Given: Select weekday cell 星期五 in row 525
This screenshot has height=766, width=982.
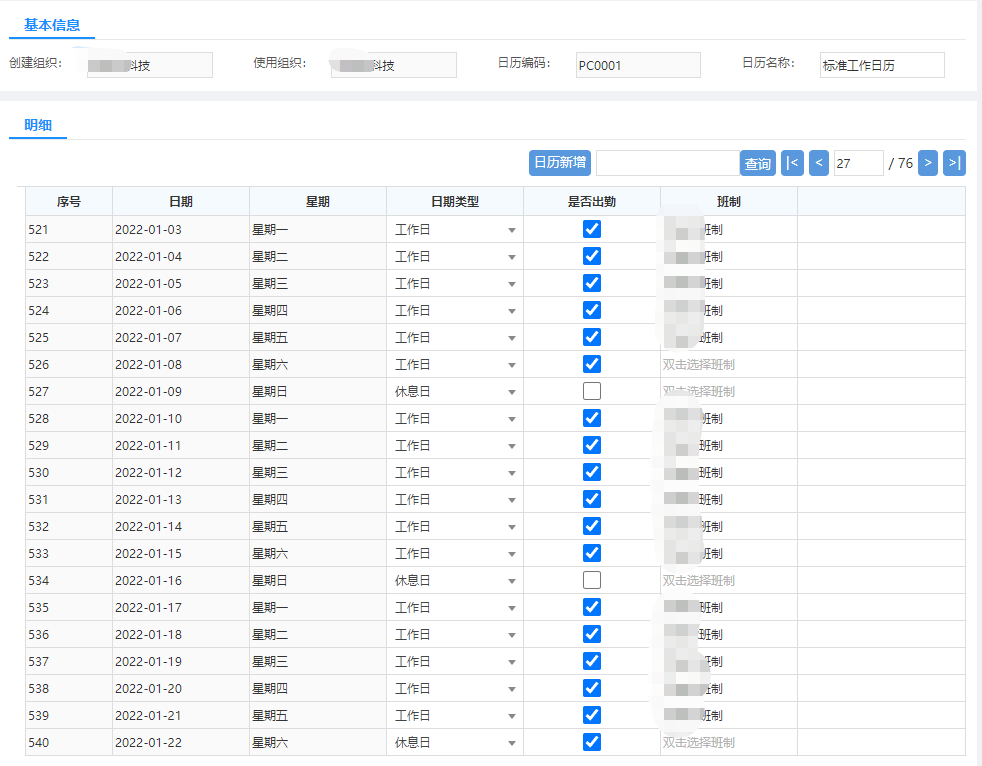Looking at the screenshot, I should click(x=318, y=338).
